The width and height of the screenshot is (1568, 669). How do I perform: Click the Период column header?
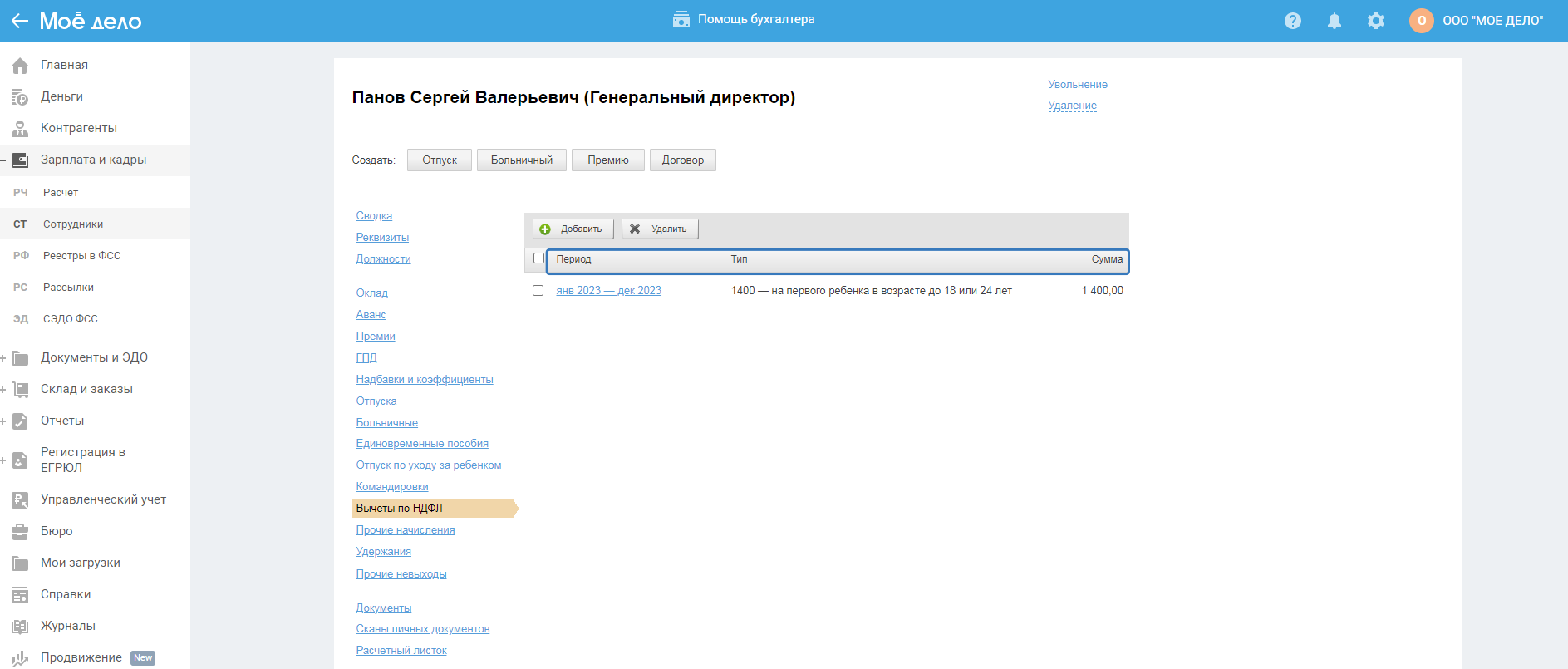point(573,259)
